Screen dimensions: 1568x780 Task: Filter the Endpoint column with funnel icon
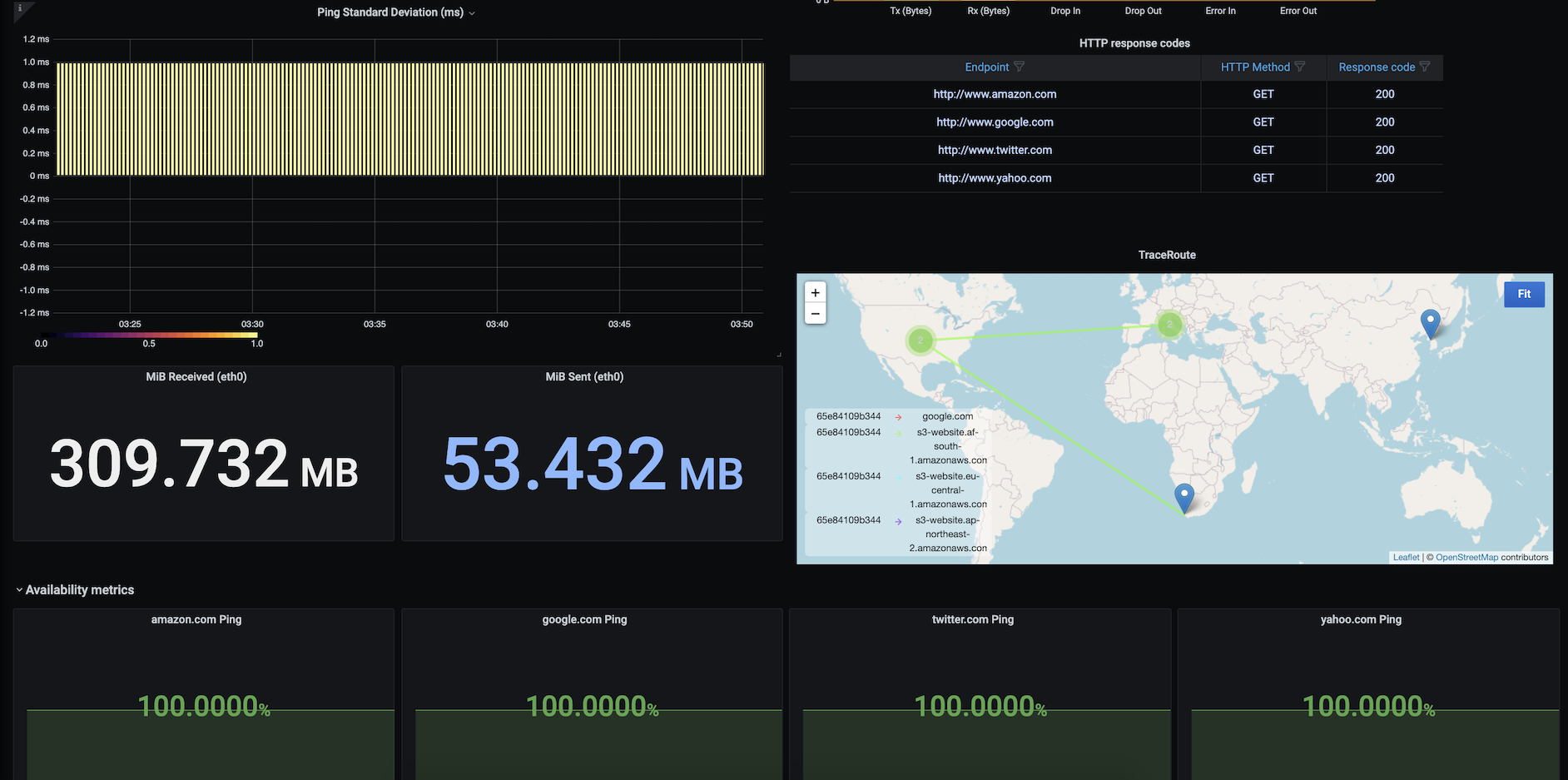coord(1019,67)
